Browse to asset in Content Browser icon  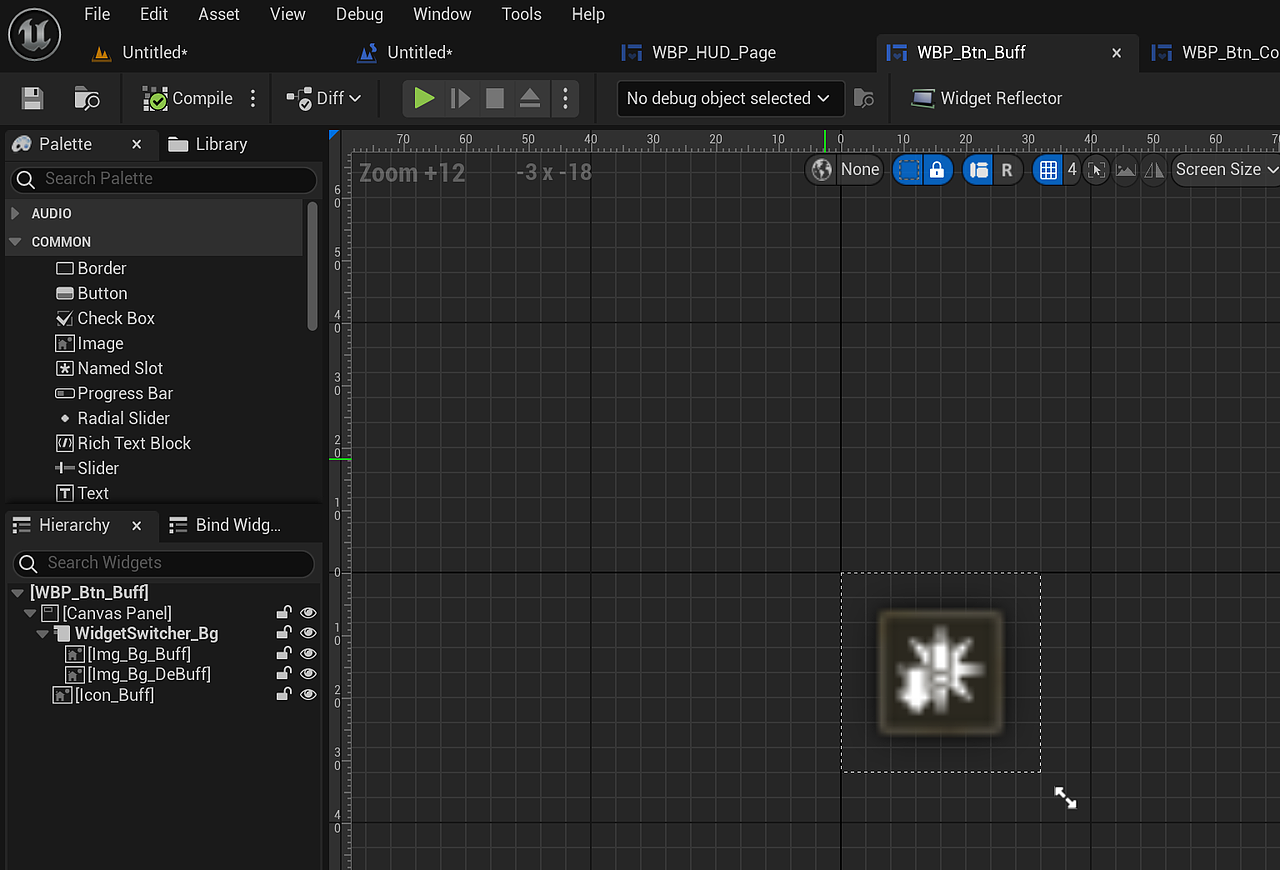[x=87, y=98]
